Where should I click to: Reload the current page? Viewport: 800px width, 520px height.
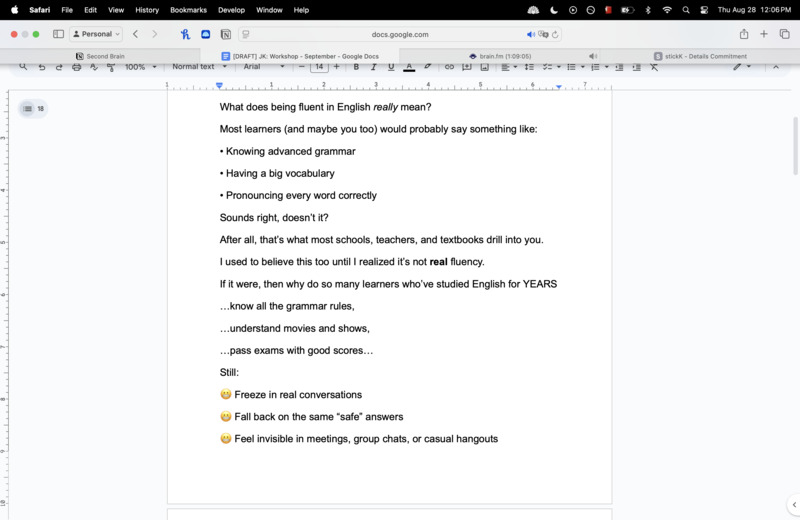[555, 34]
